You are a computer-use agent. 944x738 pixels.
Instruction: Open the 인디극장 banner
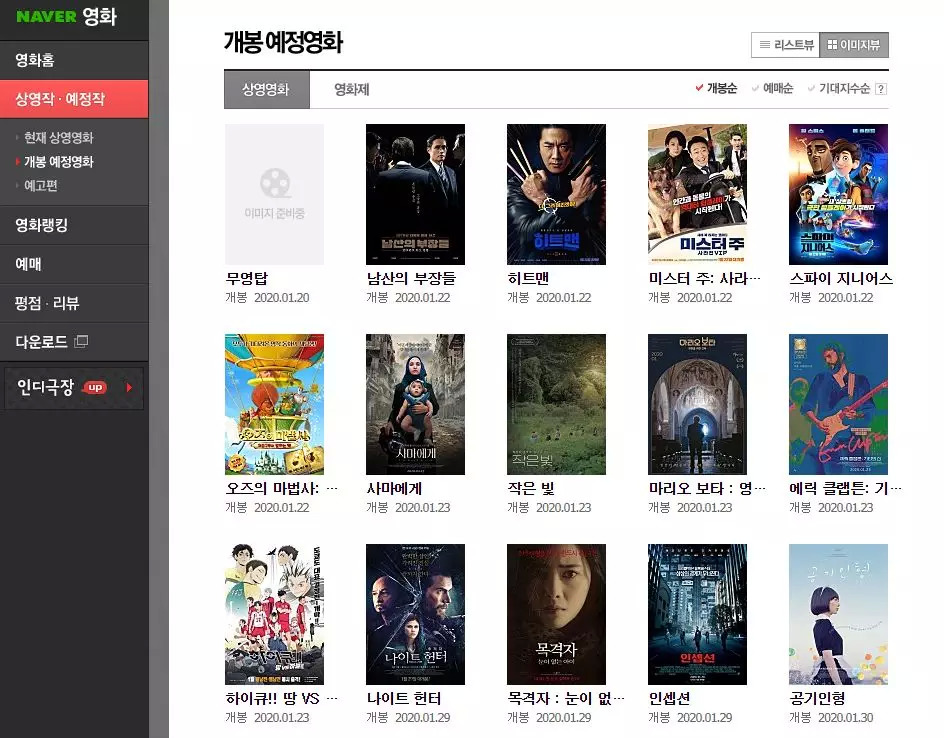73,388
